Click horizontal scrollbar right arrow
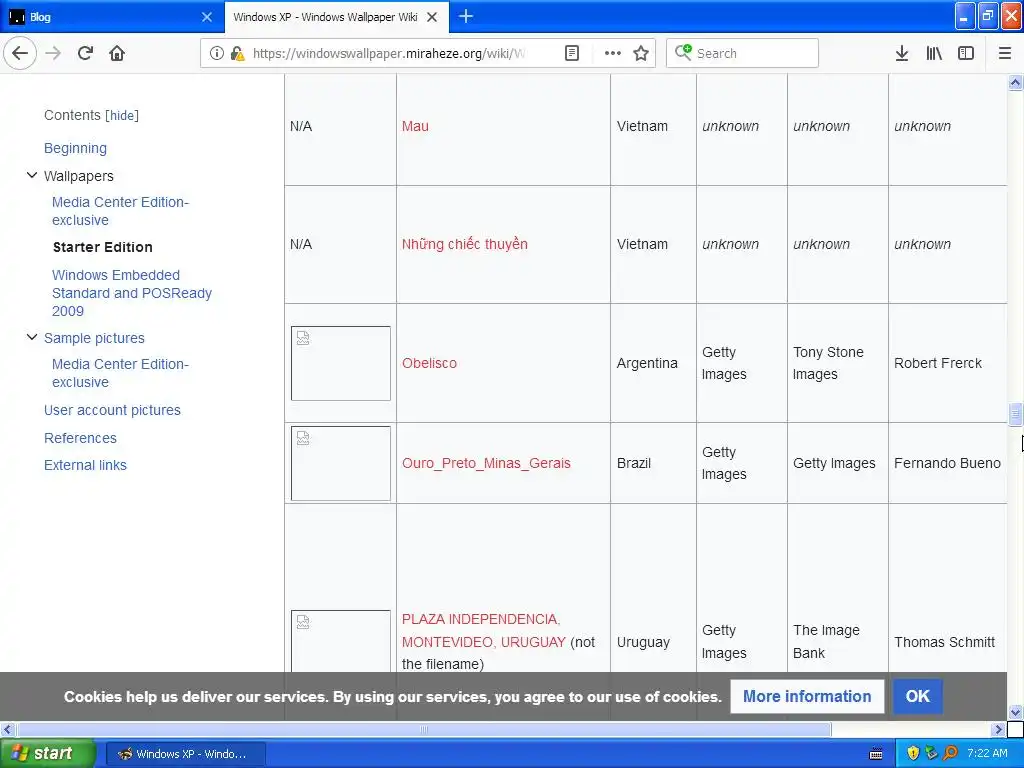 click(x=998, y=729)
